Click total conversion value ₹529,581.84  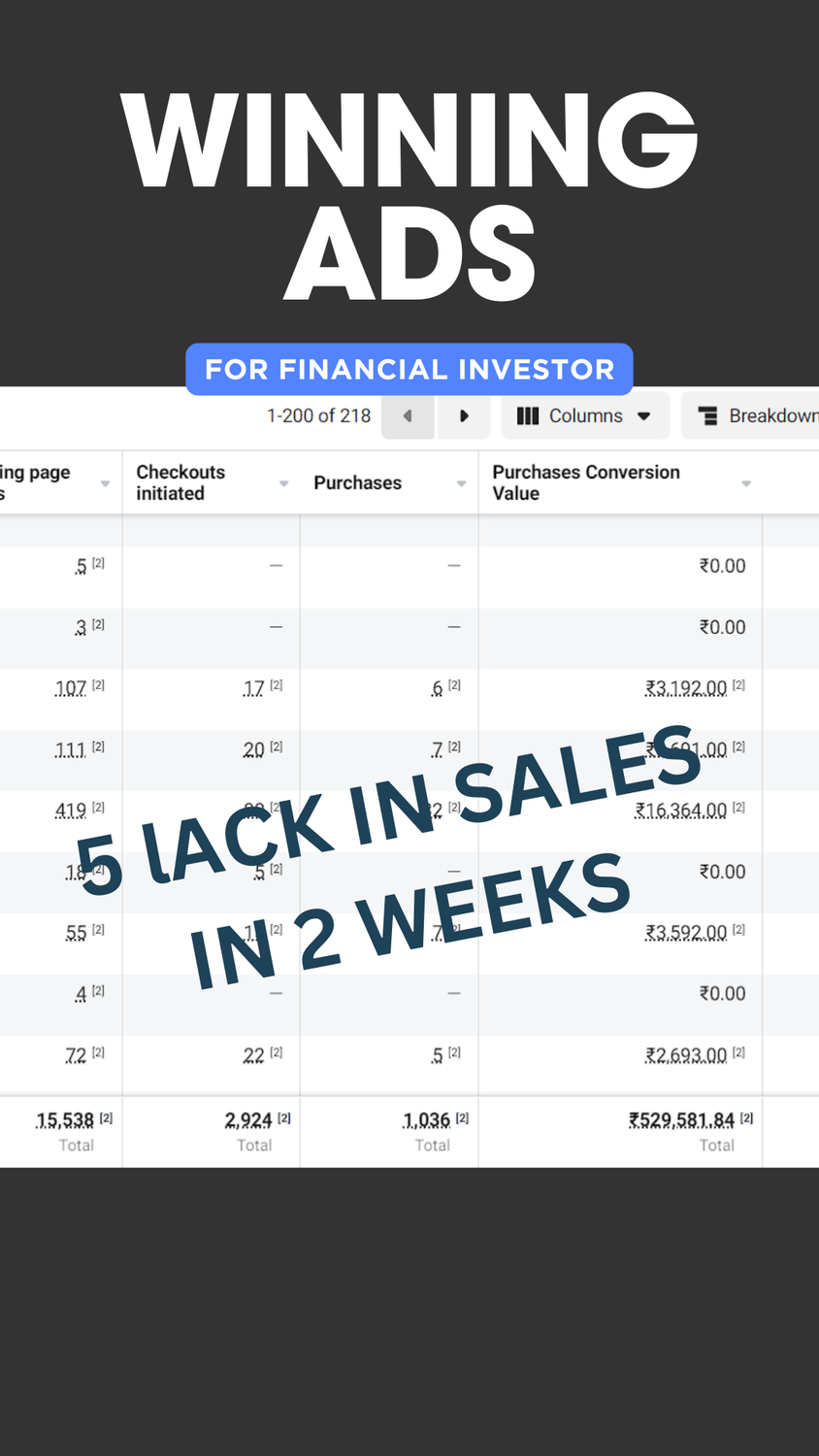click(x=682, y=1120)
